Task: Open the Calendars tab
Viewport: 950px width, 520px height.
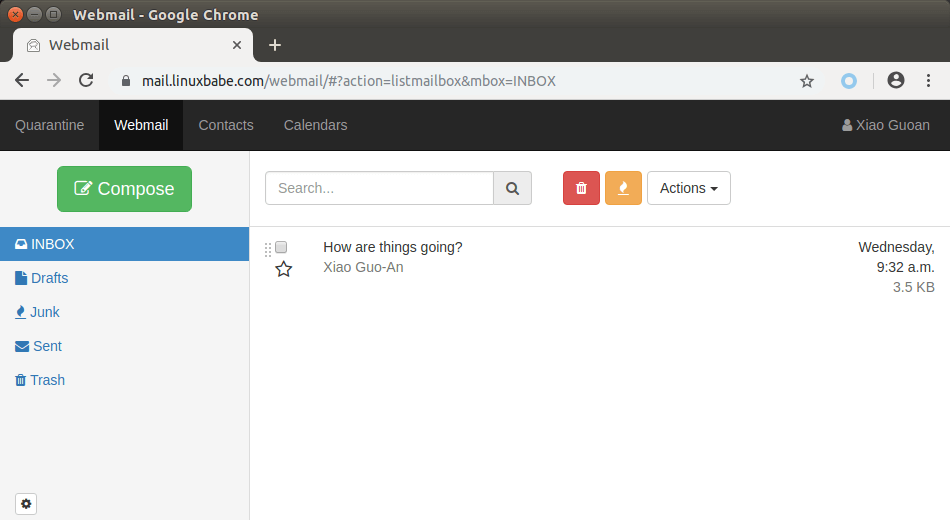Action: (x=315, y=125)
